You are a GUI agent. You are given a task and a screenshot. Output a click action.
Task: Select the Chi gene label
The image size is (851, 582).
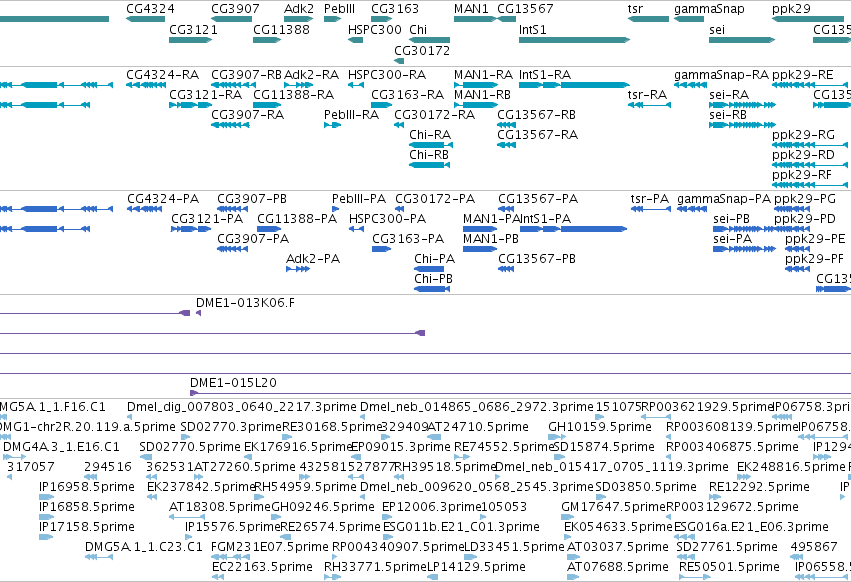click(x=418, y=30)
